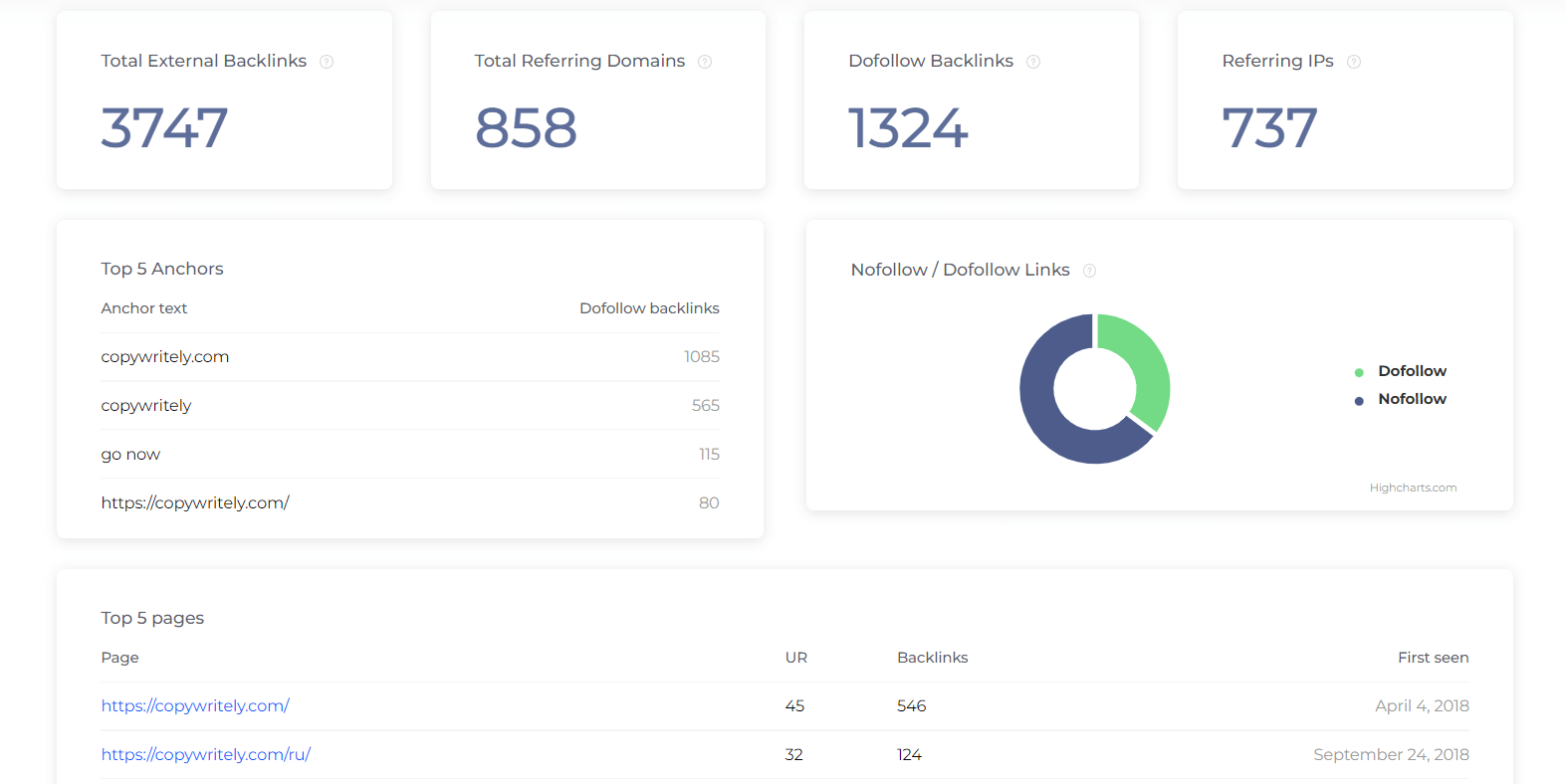Click UR value 32
Screen dimensions: 1566x784
[x=794, y=754]
